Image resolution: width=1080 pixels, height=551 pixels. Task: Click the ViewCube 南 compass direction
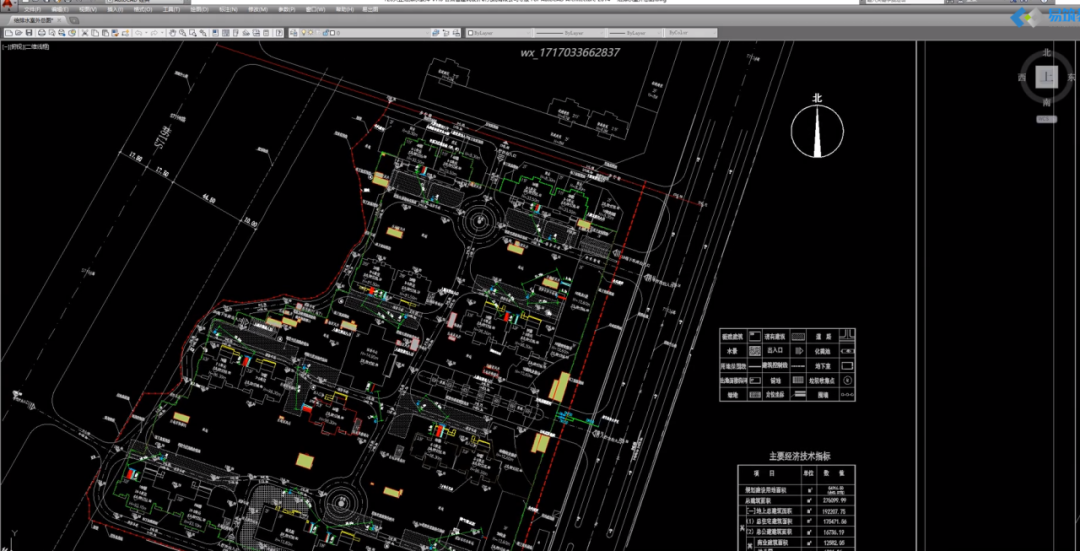click(x=1046, y=102)
